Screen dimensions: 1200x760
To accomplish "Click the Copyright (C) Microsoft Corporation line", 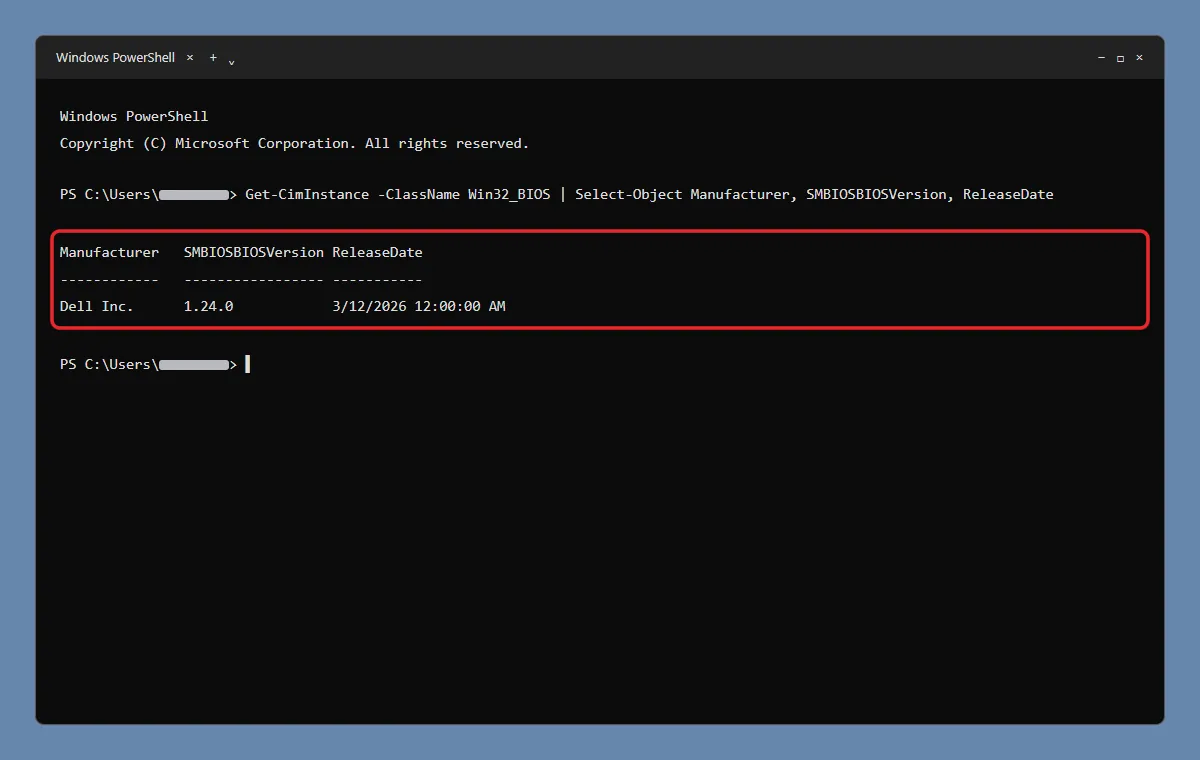I will 294,143.
